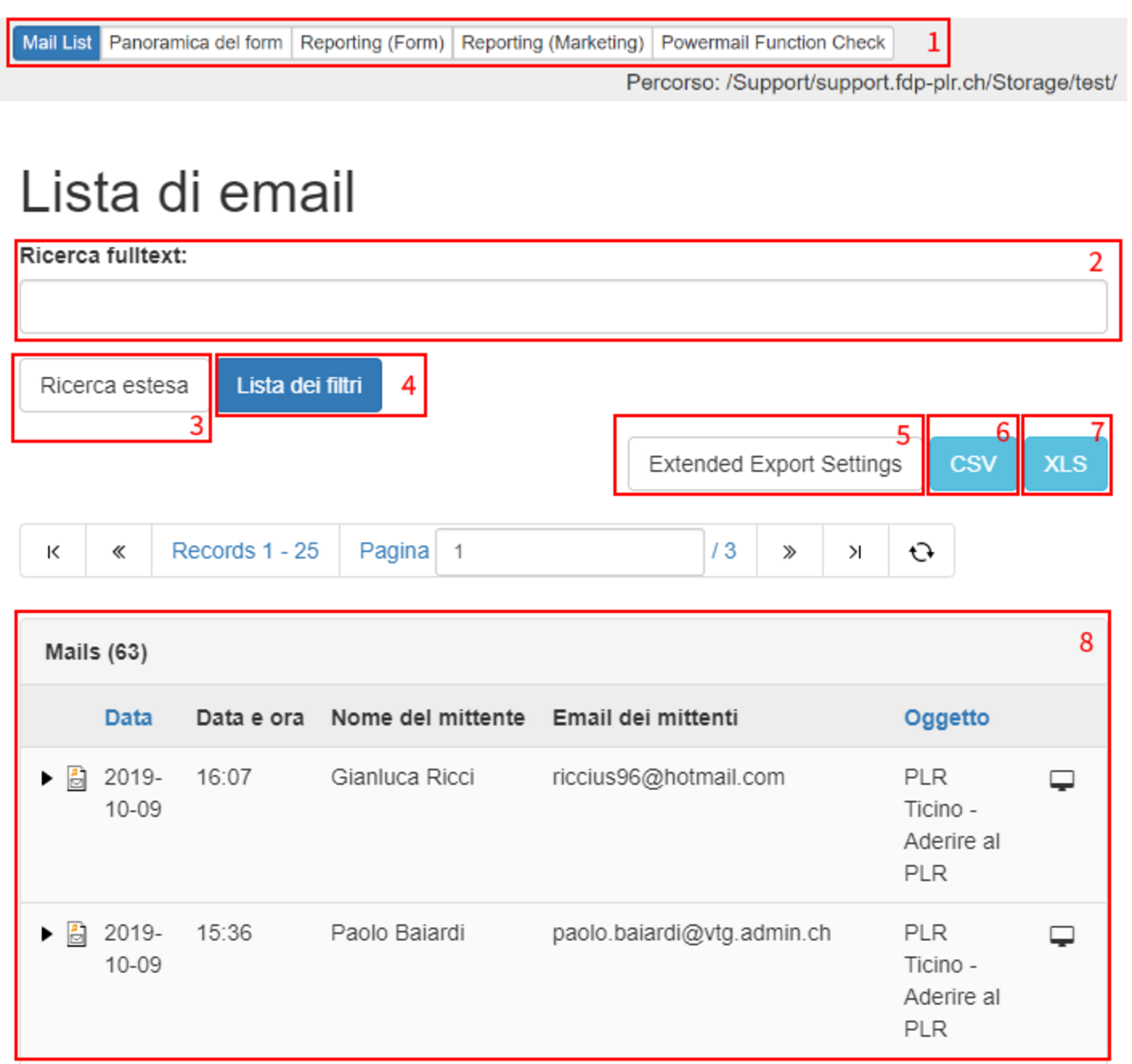The height and width of the screenshot is (1064, 1132).
Task: Click the Pagina label
Action: click(394, 551)
